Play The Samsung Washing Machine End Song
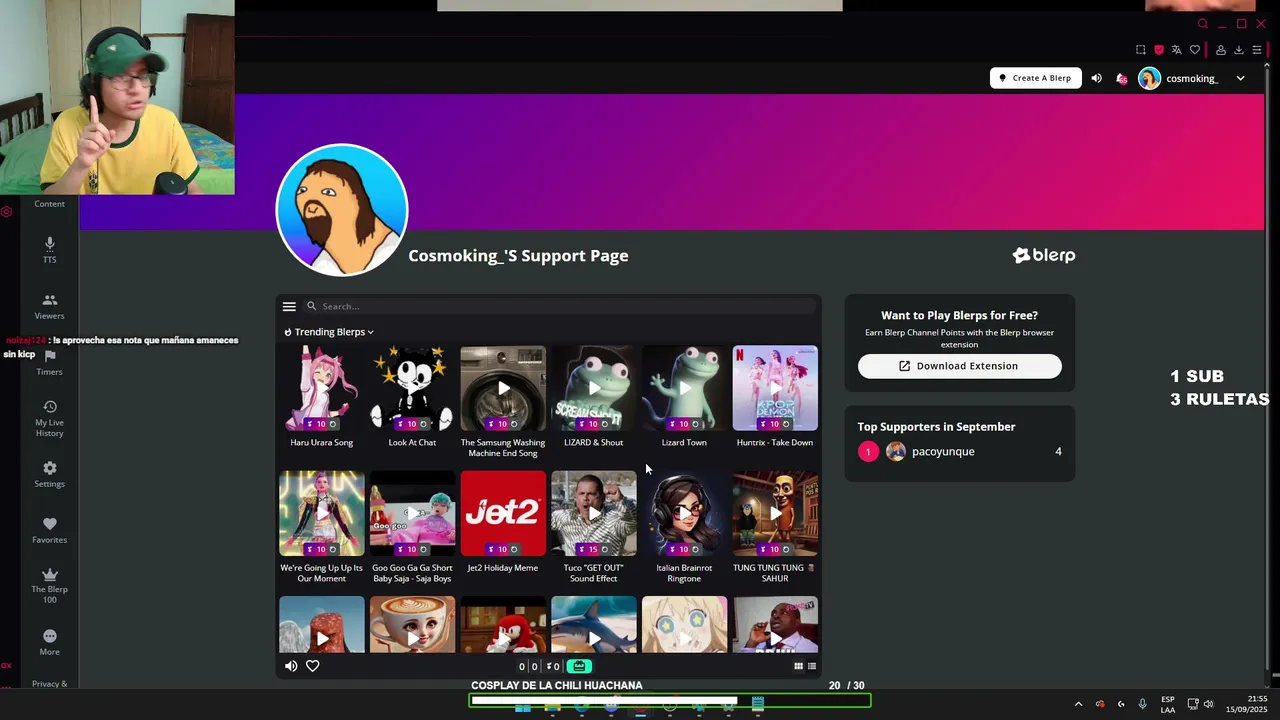 [x=503, y=388]
